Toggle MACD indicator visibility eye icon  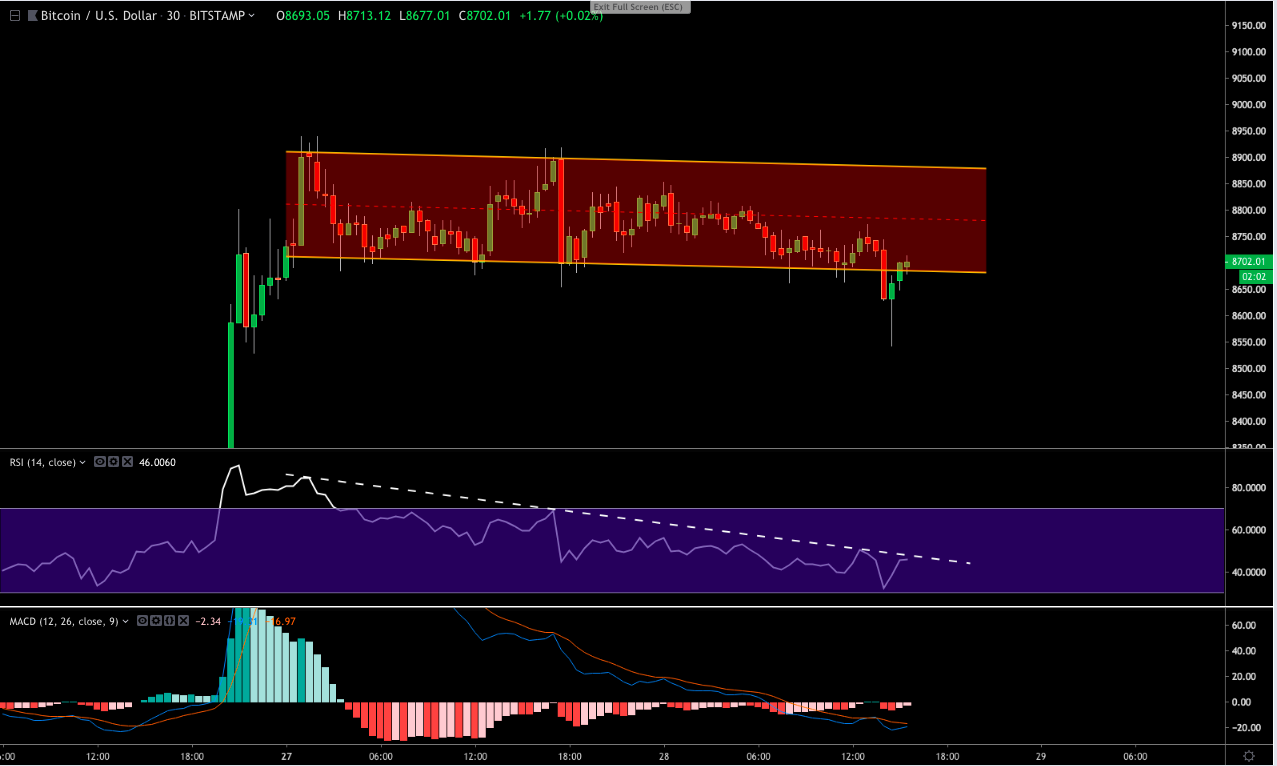pos(144,621)
